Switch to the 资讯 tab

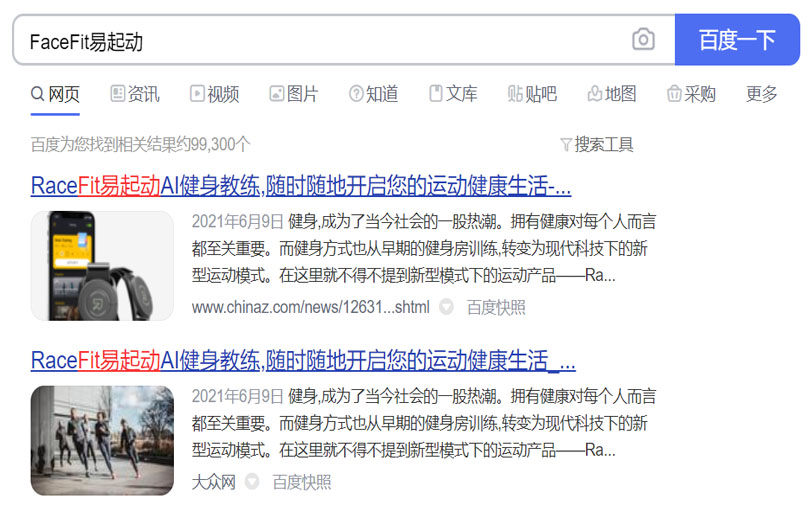pos(135,94)
